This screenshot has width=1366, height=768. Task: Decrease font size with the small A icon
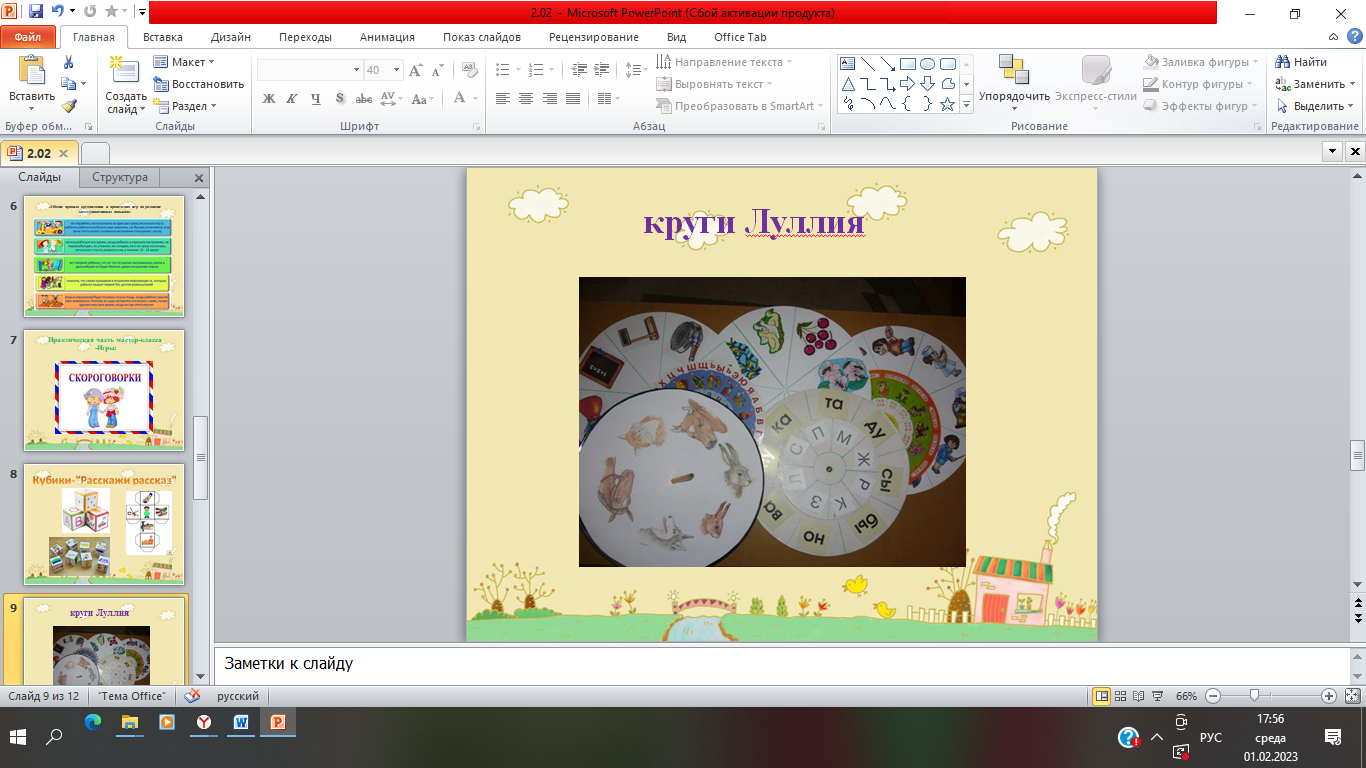click(438, 70)
